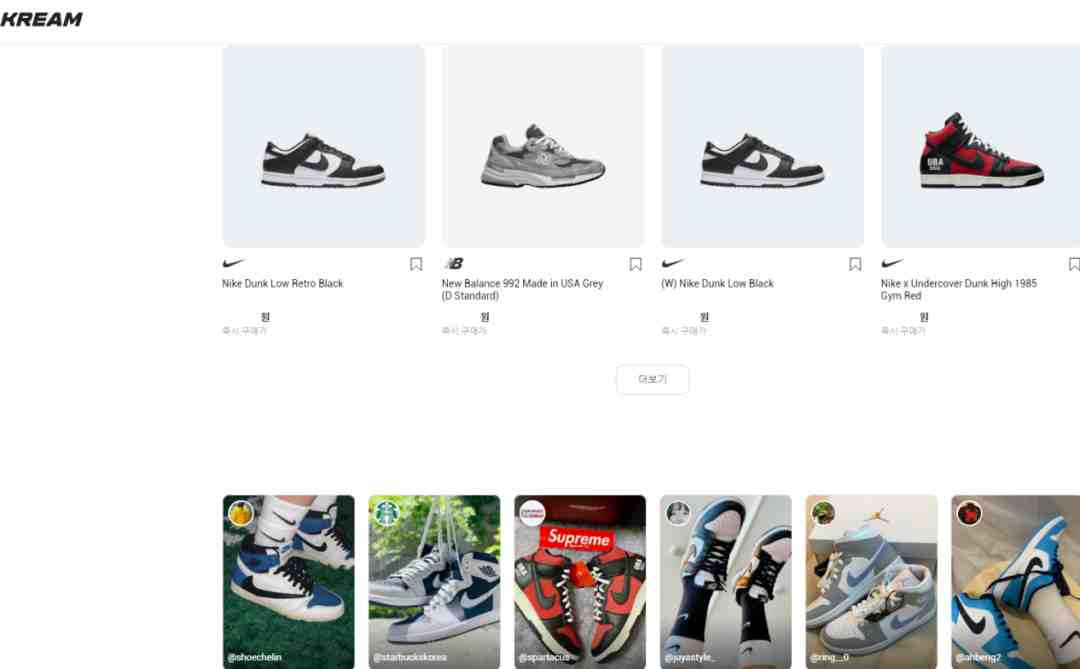Bookmark the (W) Nike Dunk Low Black
The width and height of the screenshot is (1080, 669).
pos(855,264)
